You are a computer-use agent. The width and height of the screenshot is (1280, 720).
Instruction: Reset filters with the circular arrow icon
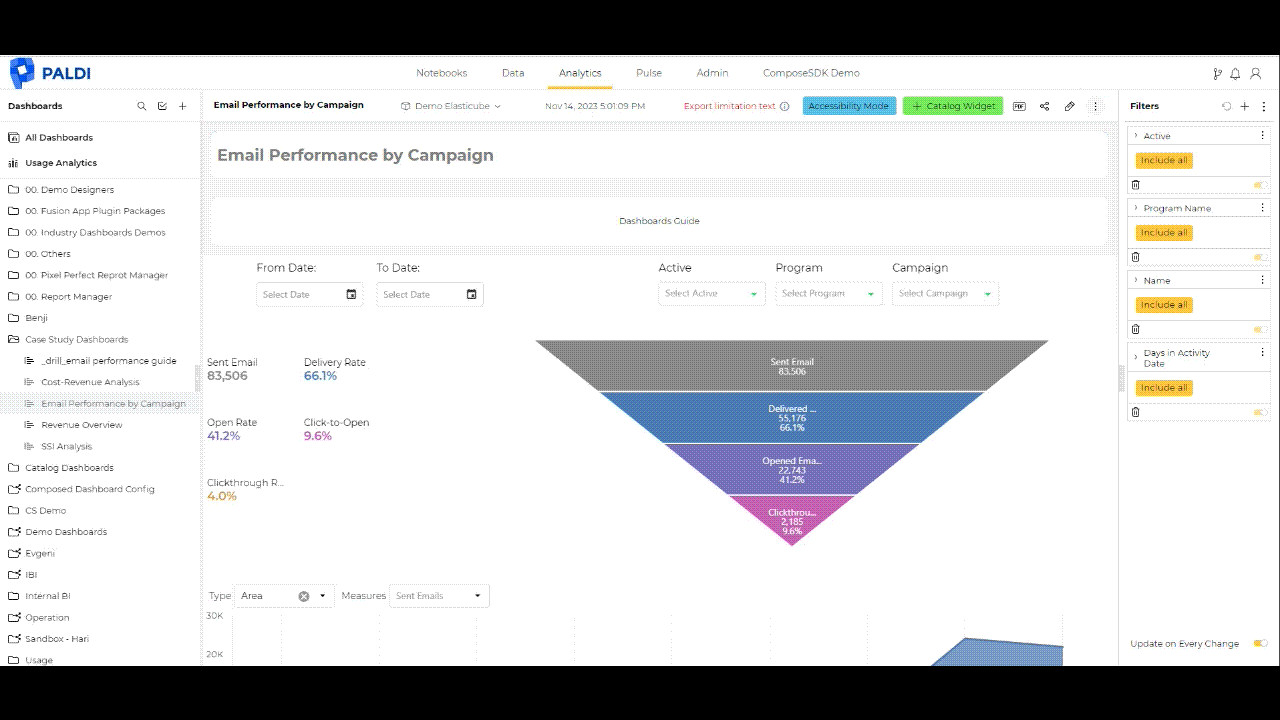tap(1227, 106)
